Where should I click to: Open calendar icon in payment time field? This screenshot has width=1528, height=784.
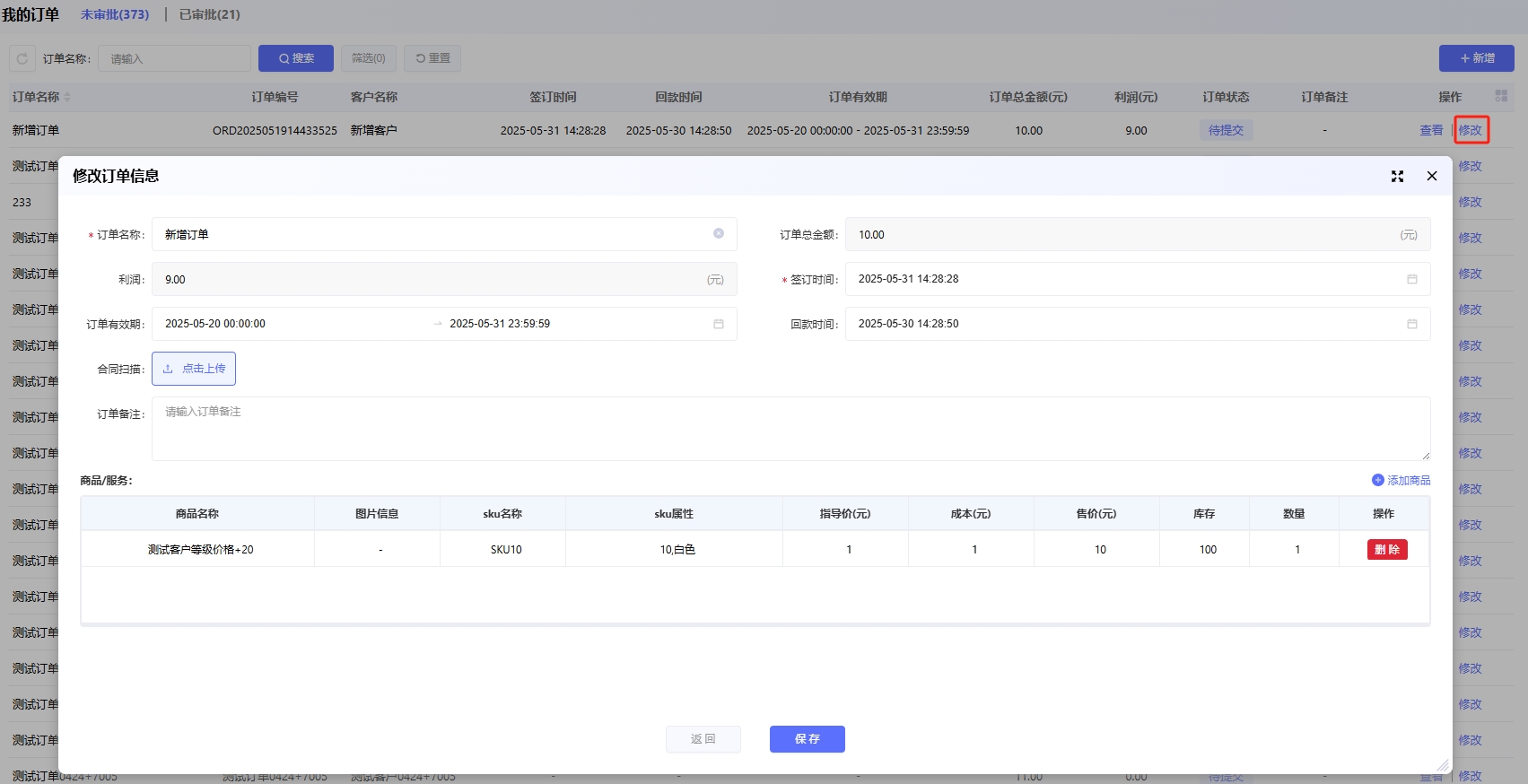tap(1412, 324)
